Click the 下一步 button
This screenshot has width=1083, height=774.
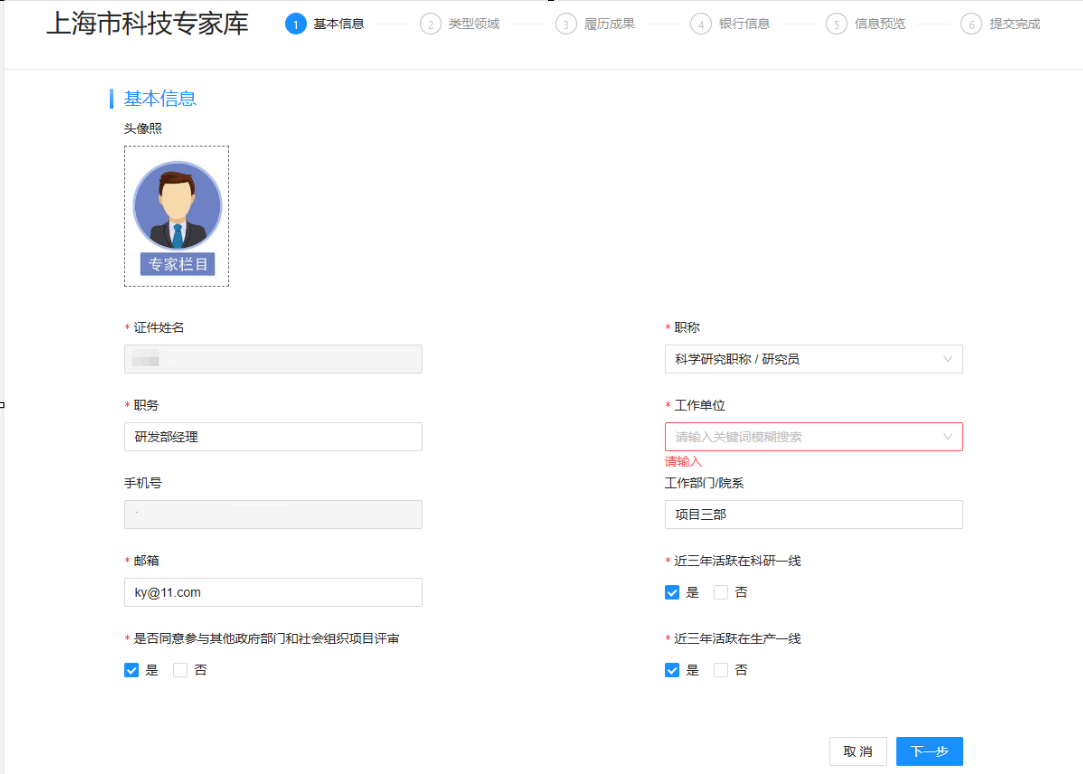tap(929, 751)
